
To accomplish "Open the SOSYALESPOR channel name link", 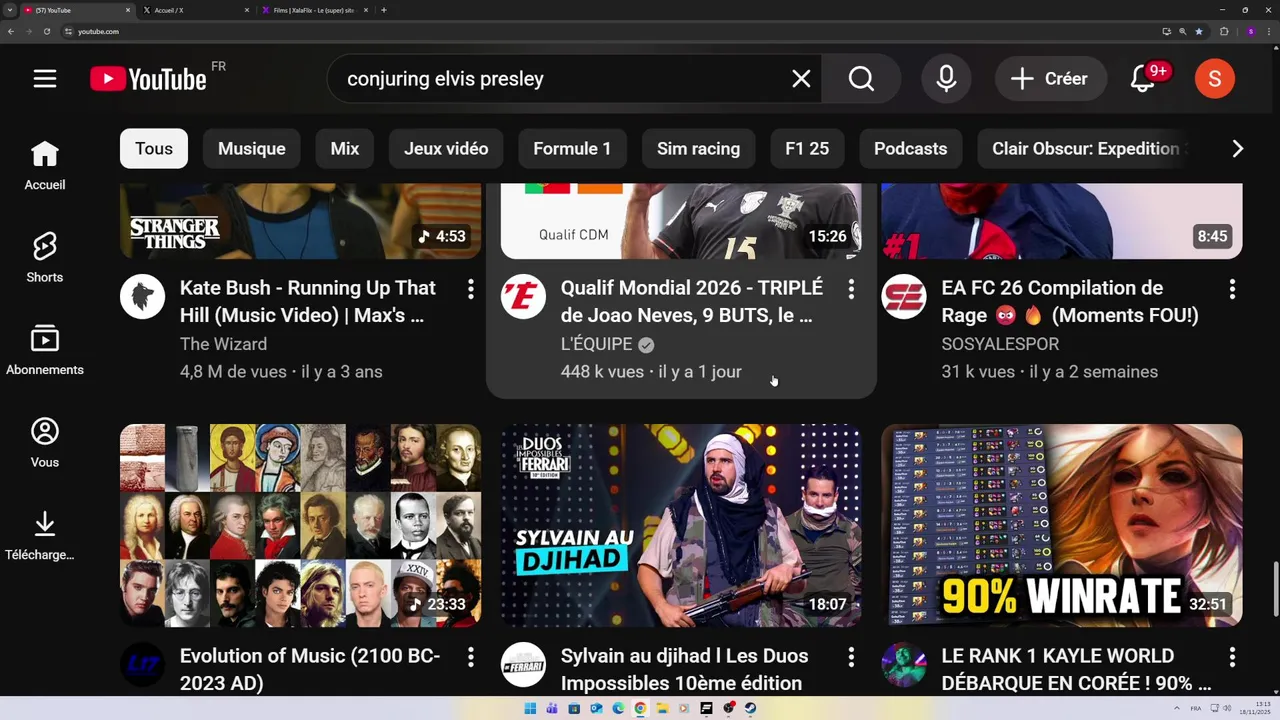I will 1000,344.
